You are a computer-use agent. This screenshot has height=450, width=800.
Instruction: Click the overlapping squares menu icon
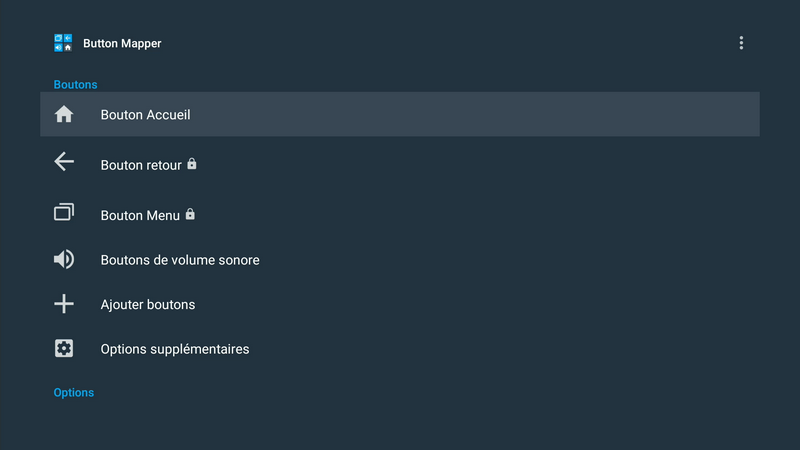(64, 212)
